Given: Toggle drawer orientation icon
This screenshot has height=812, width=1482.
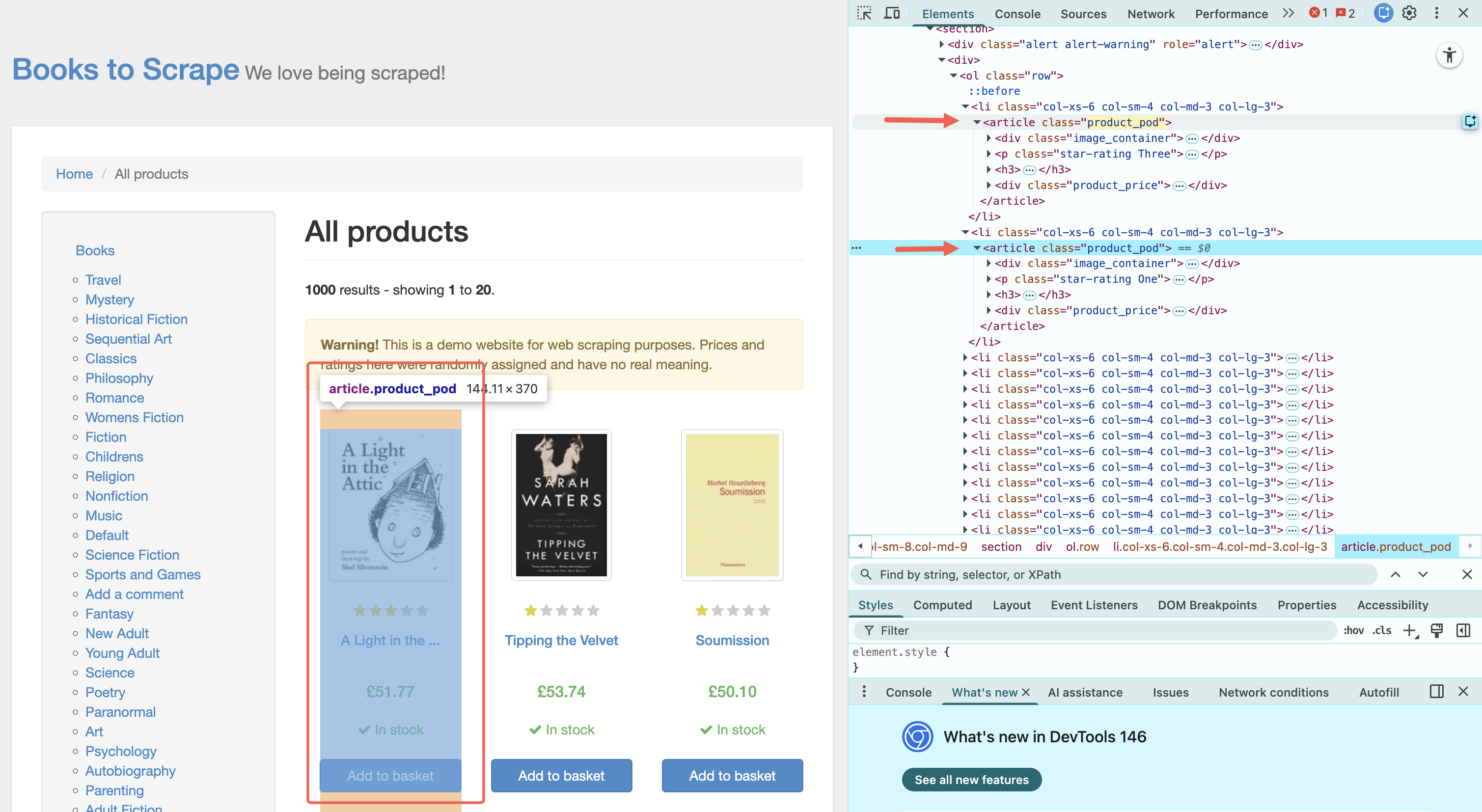Looking at the screenshot, I should [x=1436, y=692].
